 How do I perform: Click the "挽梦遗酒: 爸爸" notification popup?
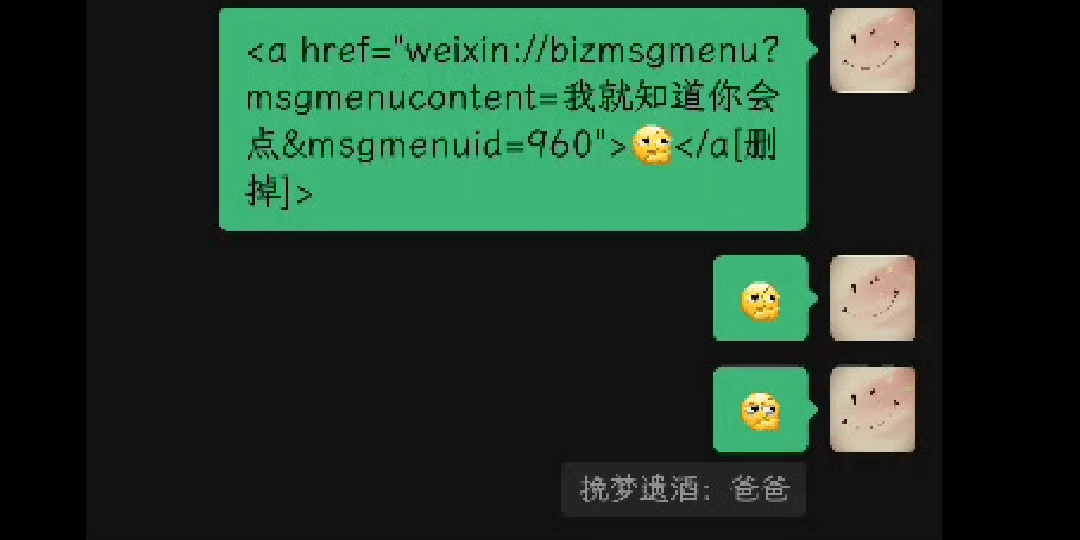(x=683, y=490)
